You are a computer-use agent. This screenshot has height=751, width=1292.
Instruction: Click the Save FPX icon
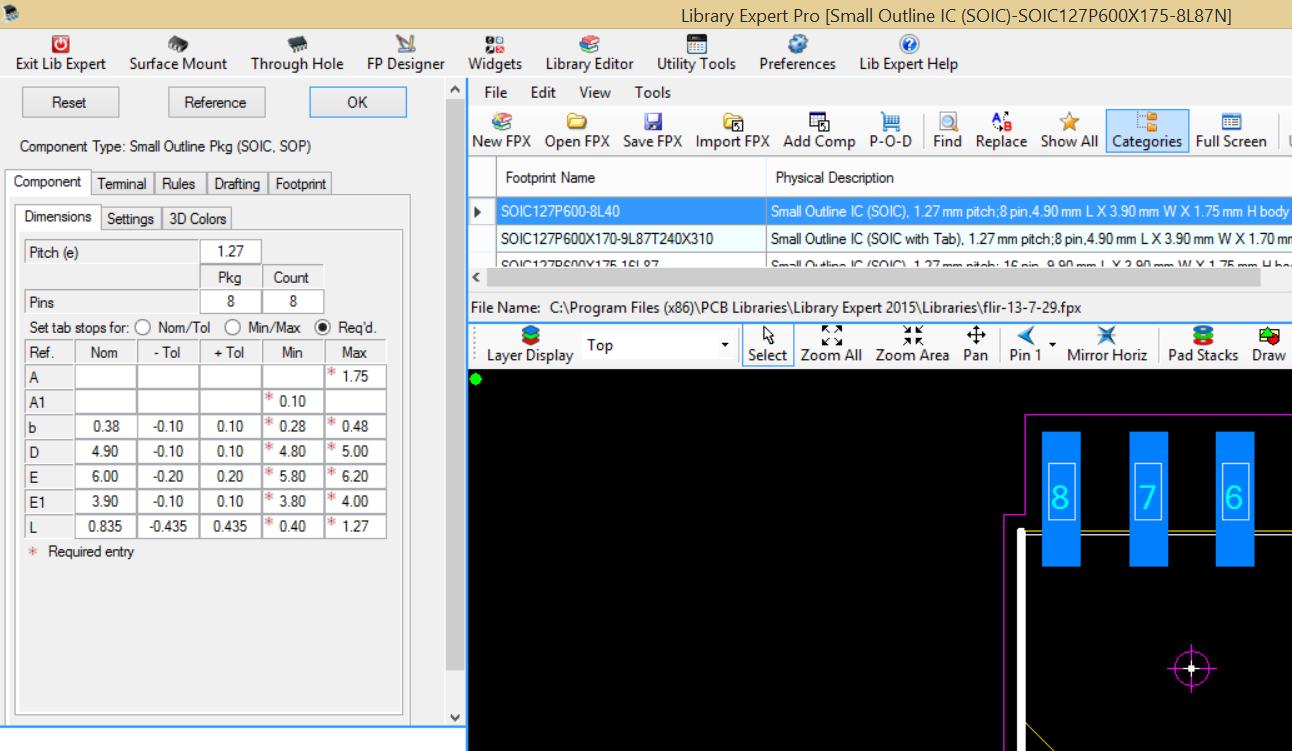652,122
